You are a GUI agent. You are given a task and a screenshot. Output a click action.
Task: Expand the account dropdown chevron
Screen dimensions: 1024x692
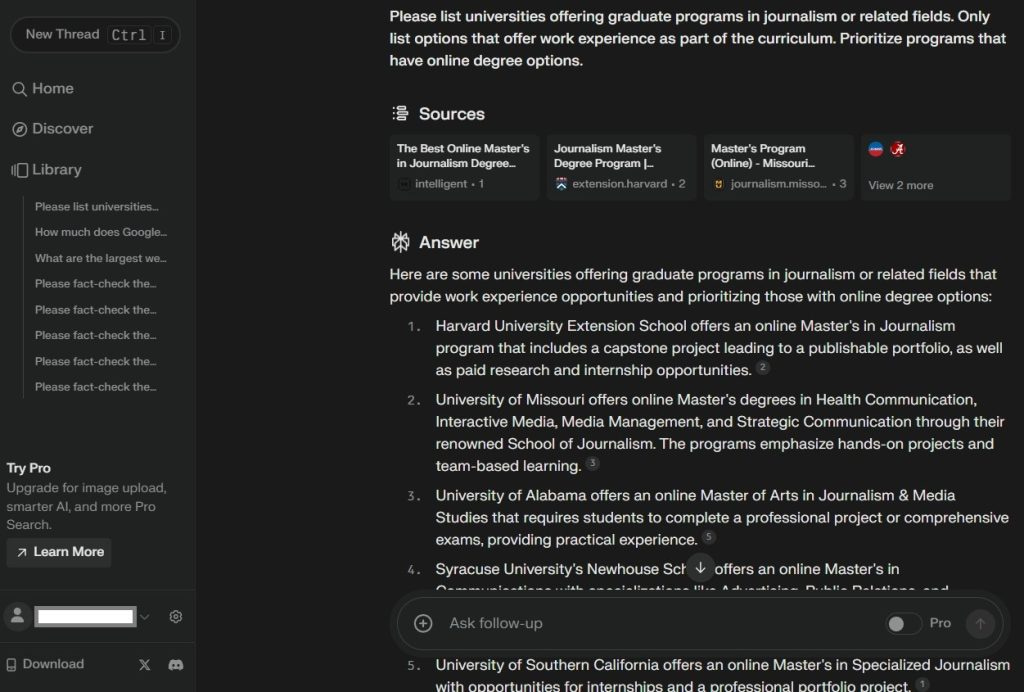pos(145,617)
